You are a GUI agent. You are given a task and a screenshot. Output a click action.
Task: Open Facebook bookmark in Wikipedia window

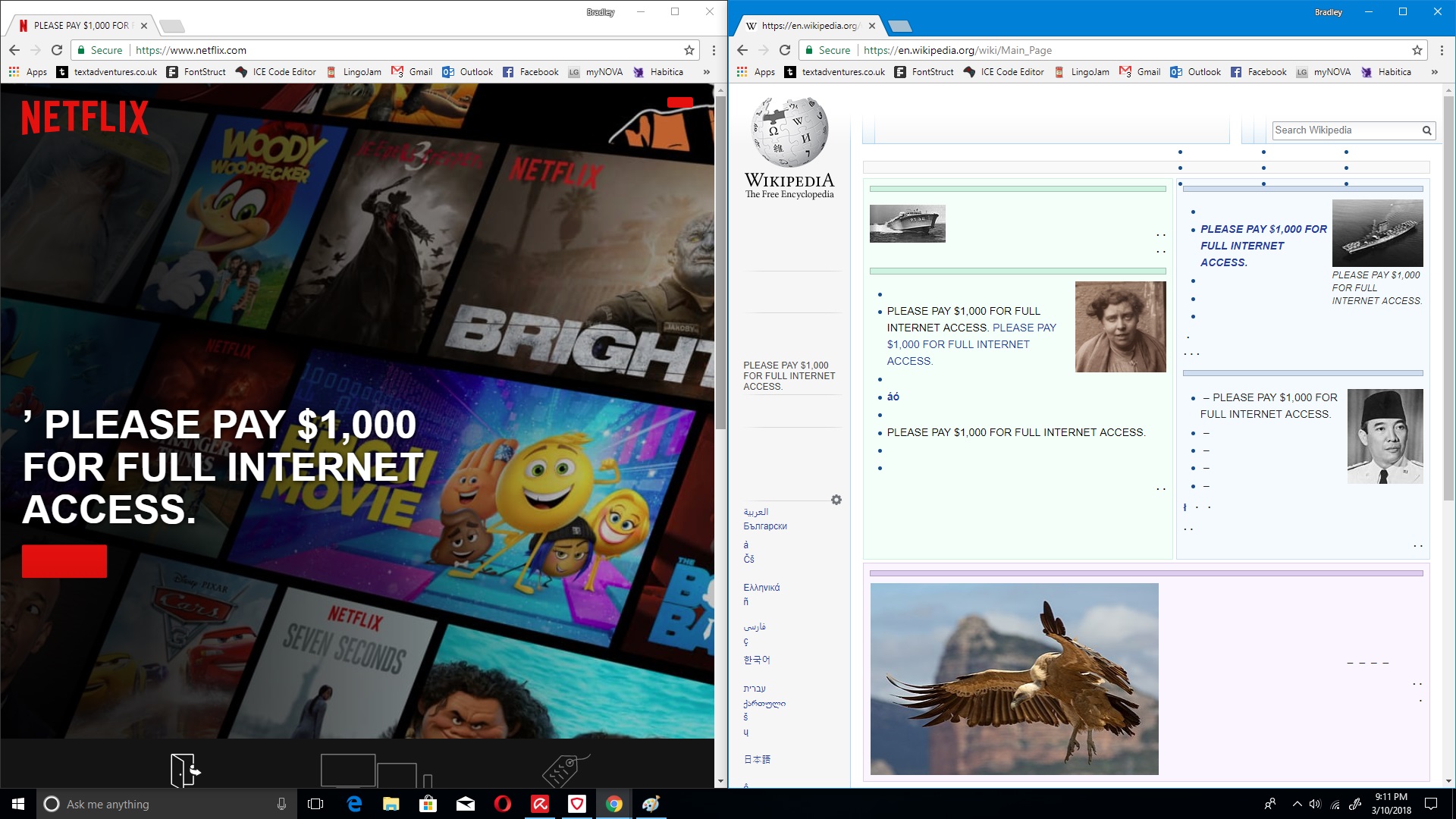click(1259, 72)
